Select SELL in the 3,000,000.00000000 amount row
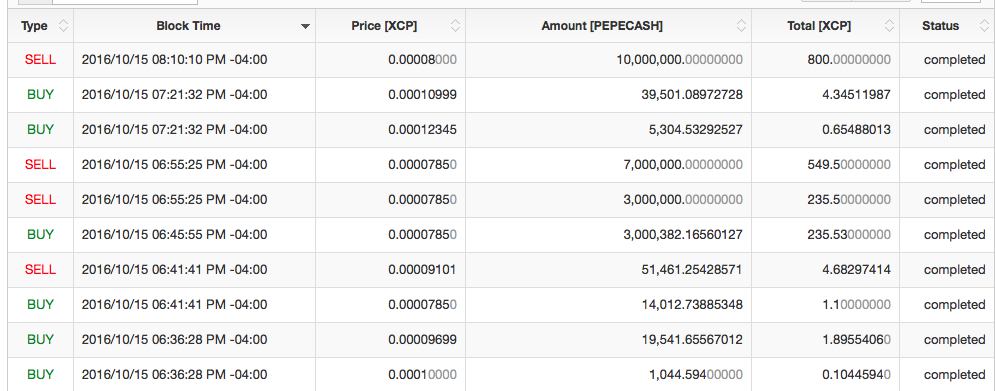The width and height of the screenshot is (995, 391). [40, 199]
